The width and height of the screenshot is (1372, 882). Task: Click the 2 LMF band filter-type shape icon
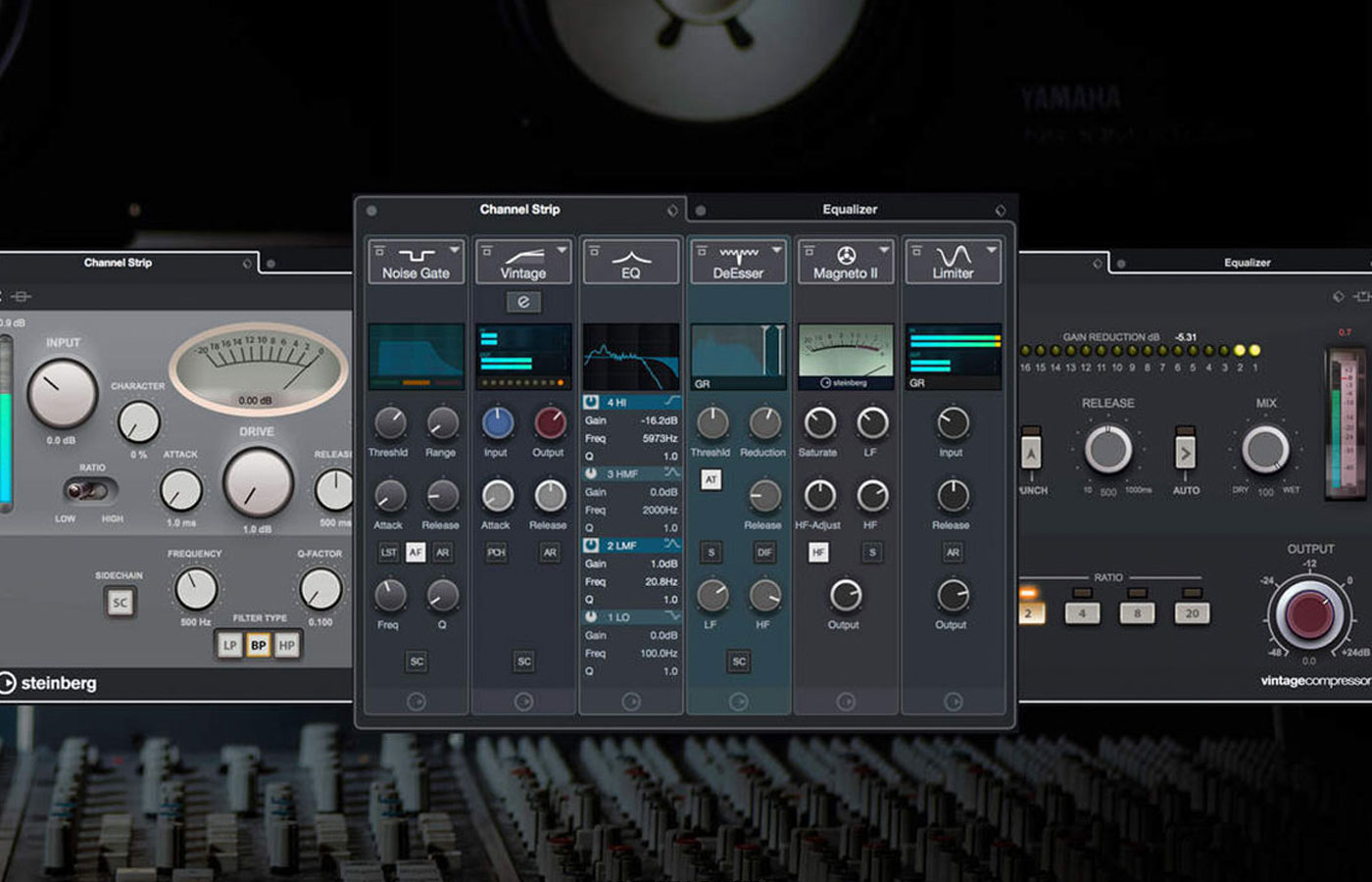coord(671,545)
